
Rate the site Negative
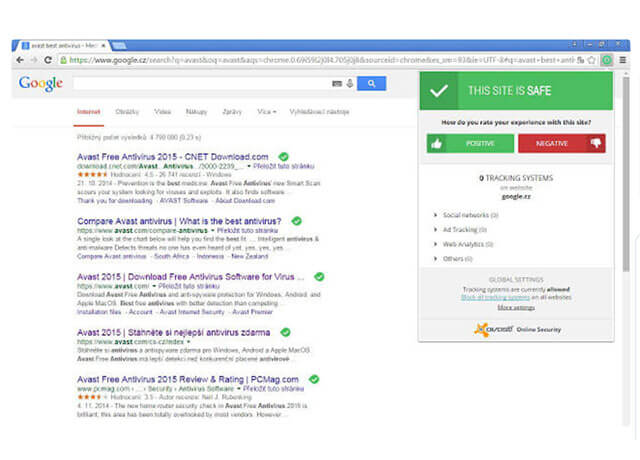561,144
